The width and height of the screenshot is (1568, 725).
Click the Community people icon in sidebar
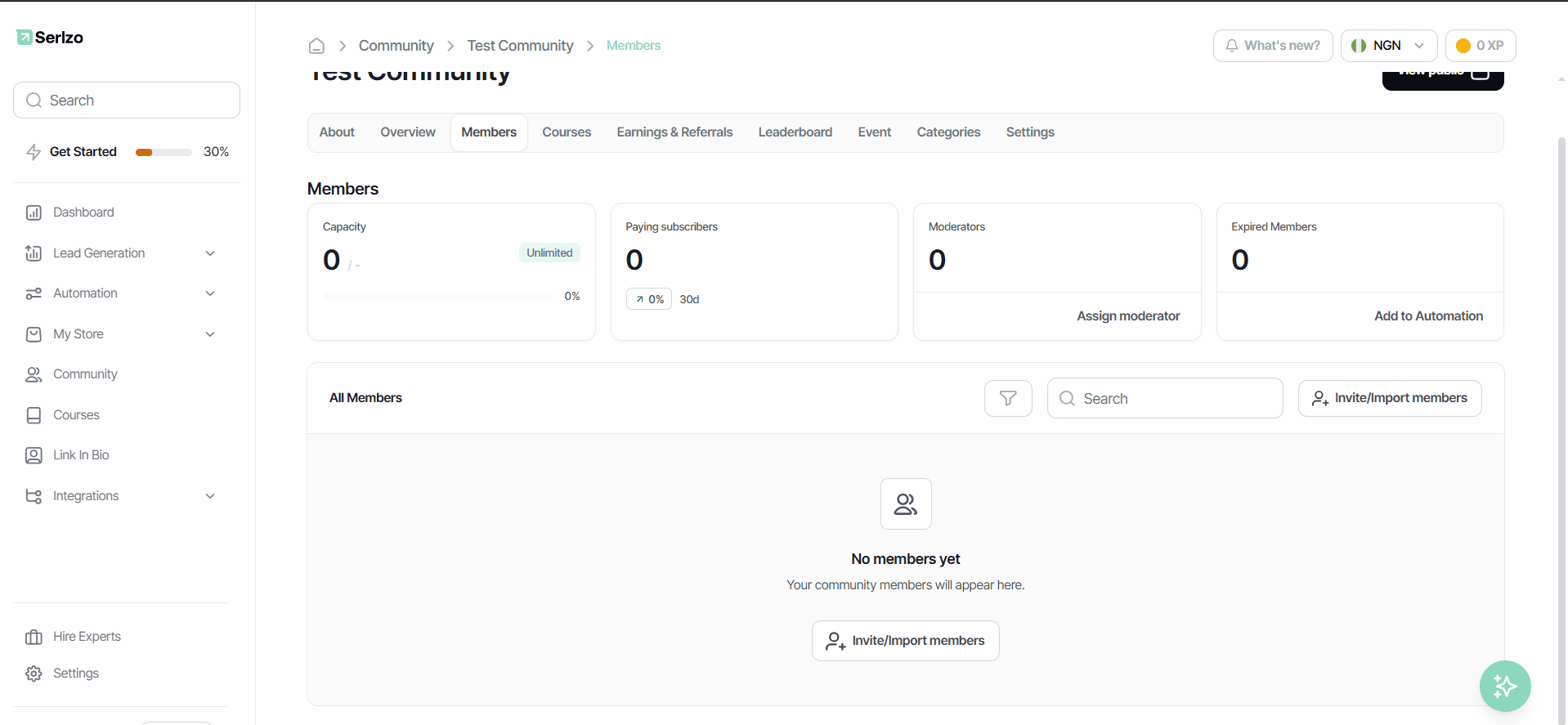point(34,374)
